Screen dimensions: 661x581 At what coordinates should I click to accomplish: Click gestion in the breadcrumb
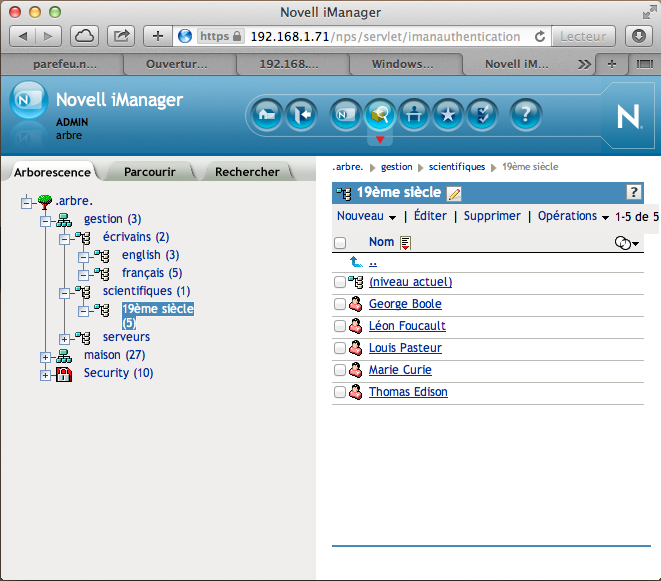tap(397, 167)
